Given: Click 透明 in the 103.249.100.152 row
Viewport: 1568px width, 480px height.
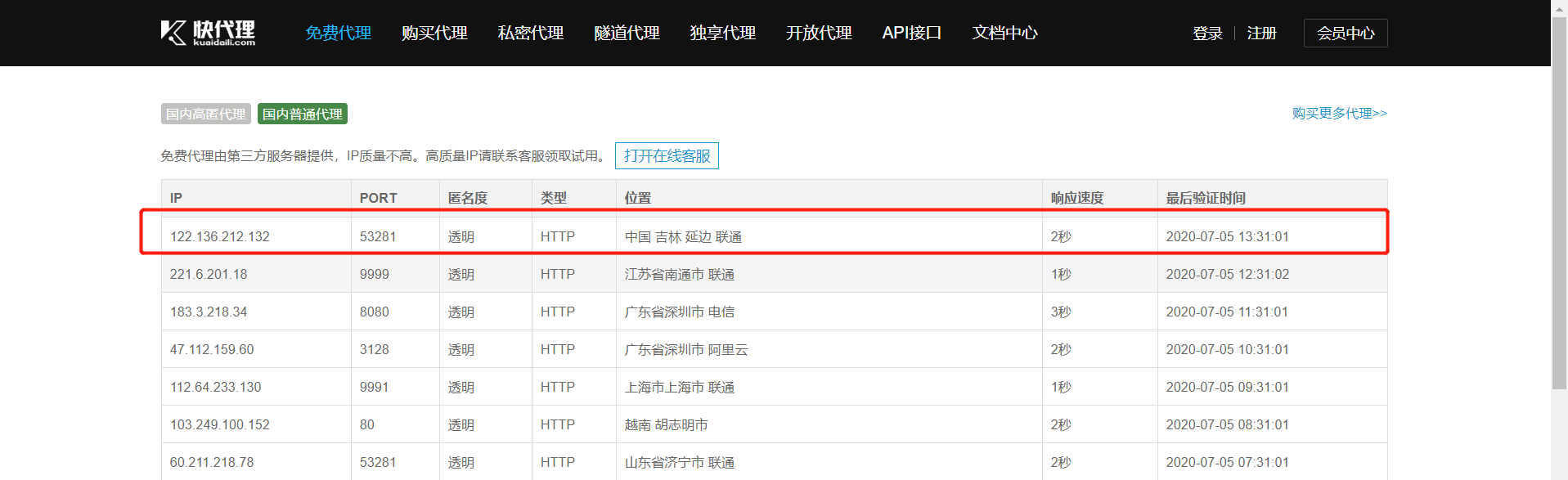Looking at the screenshot, I should click(x=461, y=424).
